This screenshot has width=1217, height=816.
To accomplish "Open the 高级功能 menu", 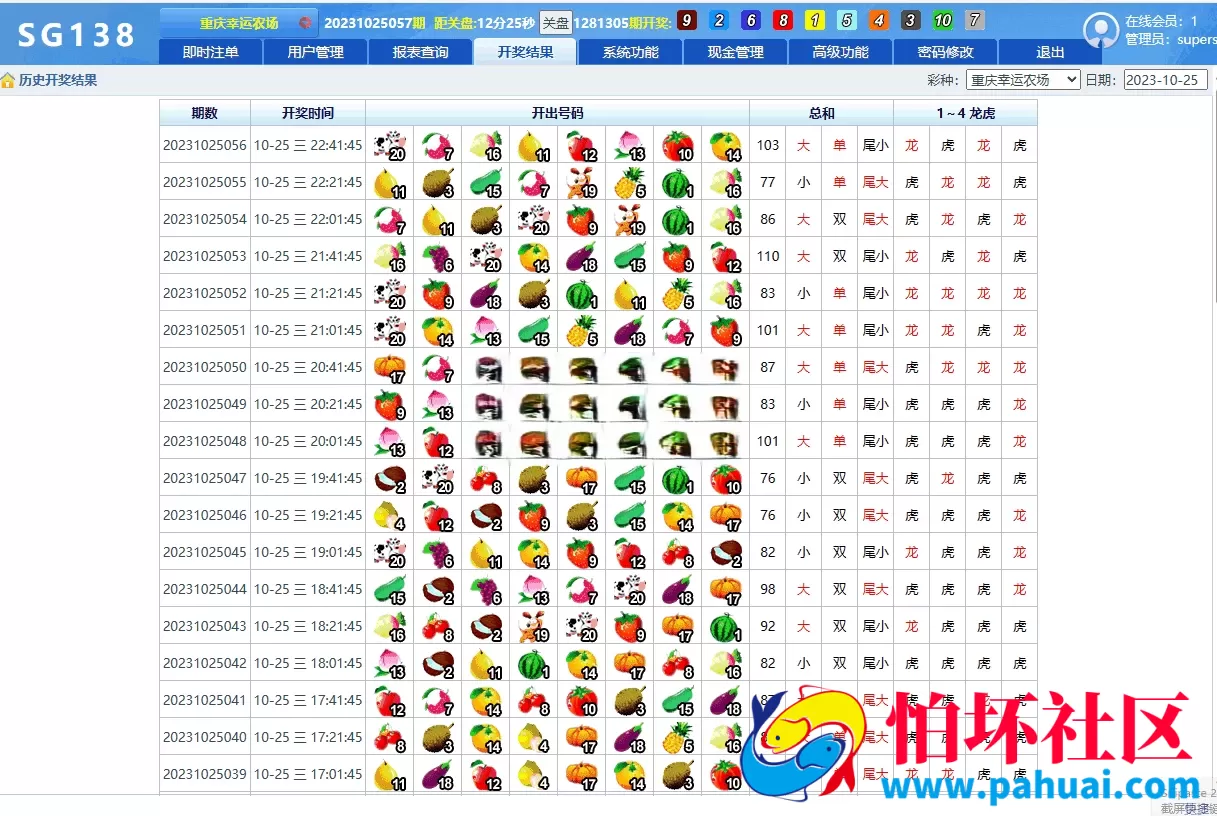I will (840, 52).
